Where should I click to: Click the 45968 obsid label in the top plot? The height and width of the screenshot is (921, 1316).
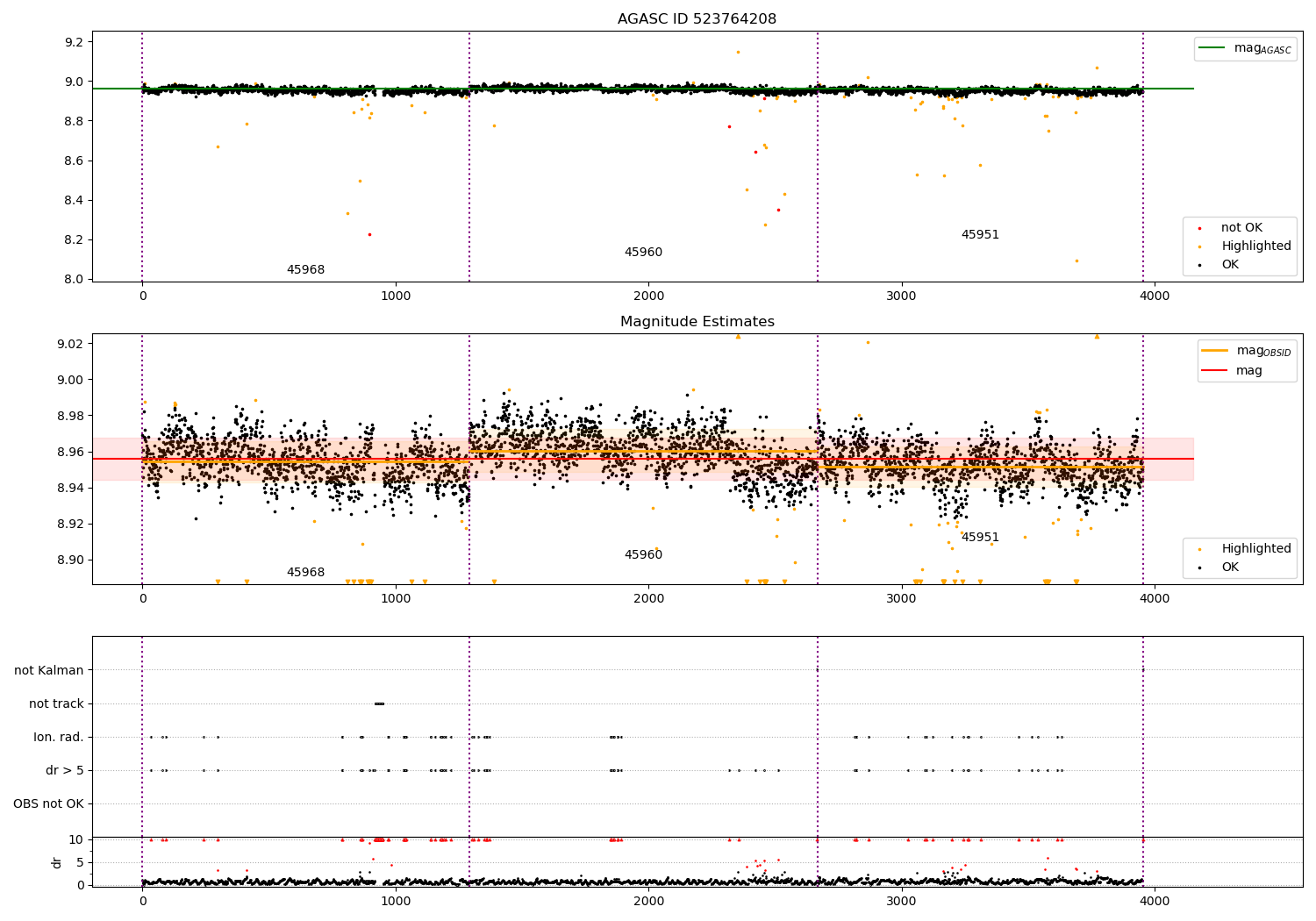pos(305,270)
